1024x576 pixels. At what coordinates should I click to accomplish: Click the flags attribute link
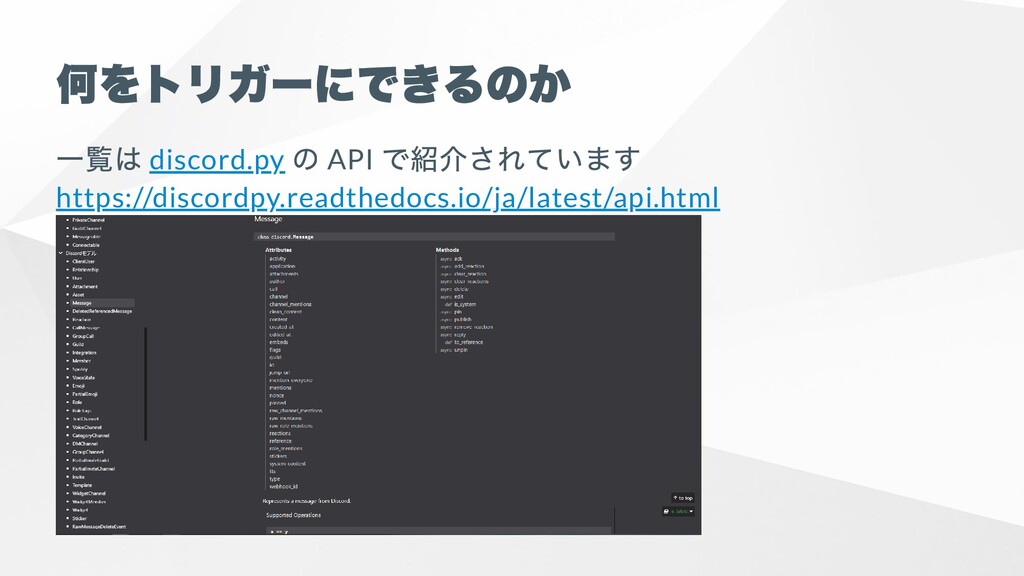point(275,350)
